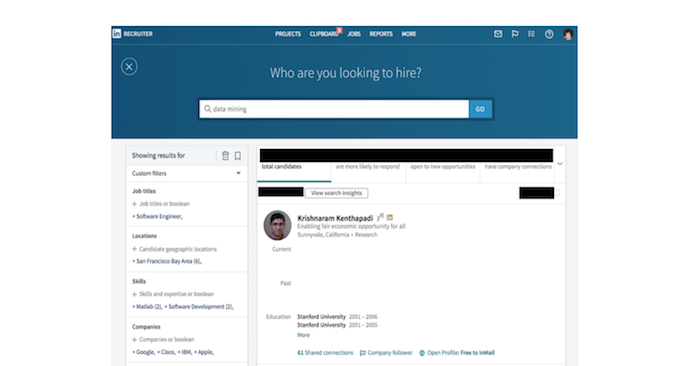Click plus icon for Job titles
Image resolution: width=700 pixels, height=366 pixels.
[134, 204]
